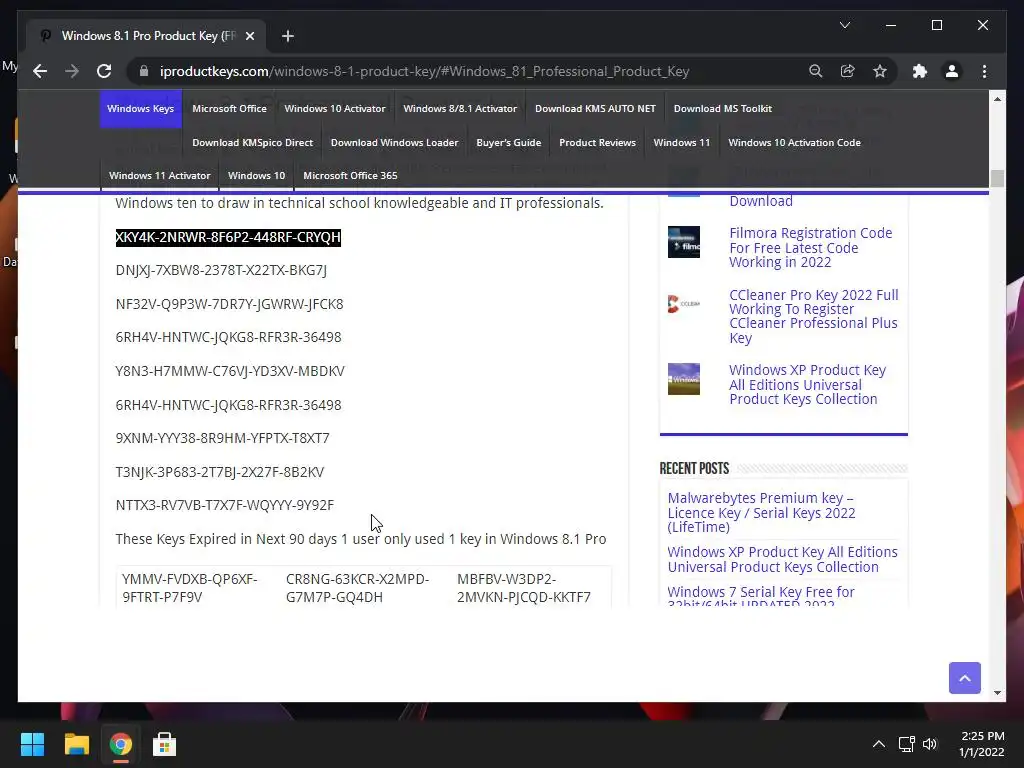Click the key Y8N3-H7MMW-C76VJ-YD3XV-MBDKV
This screenshot has width=1024, height=768.
pyautogui.click(x=230, y=371)
